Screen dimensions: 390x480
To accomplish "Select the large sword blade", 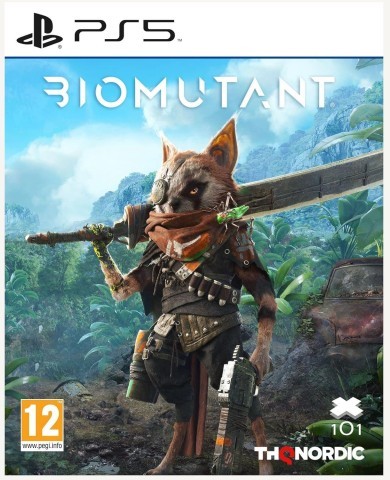I will point(310,186).
